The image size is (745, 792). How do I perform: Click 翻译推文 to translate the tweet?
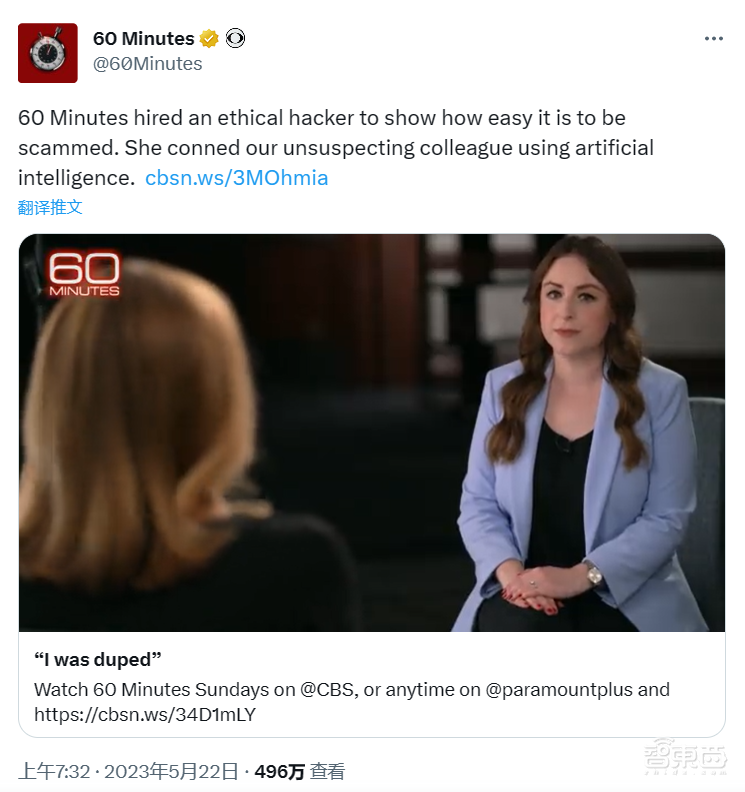(50, 207)
